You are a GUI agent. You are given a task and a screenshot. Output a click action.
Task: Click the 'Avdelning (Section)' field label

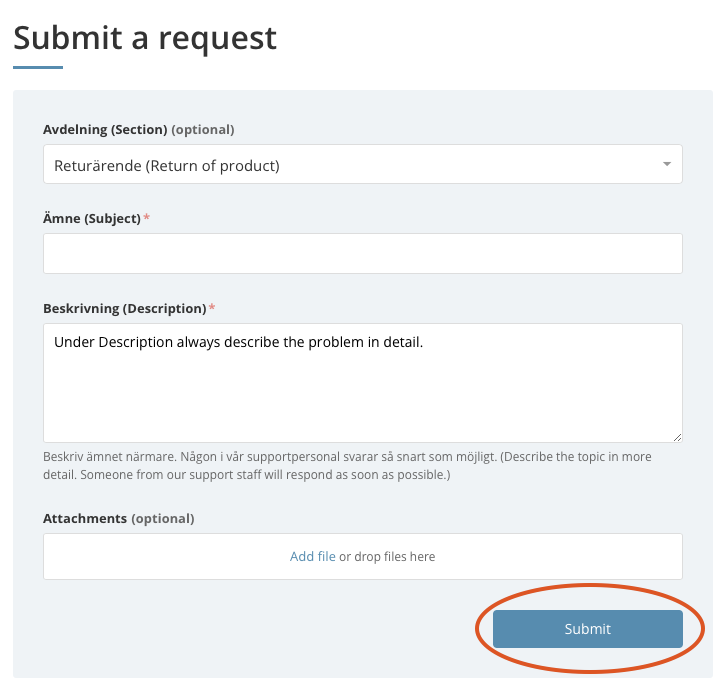(x=105, y=130)
